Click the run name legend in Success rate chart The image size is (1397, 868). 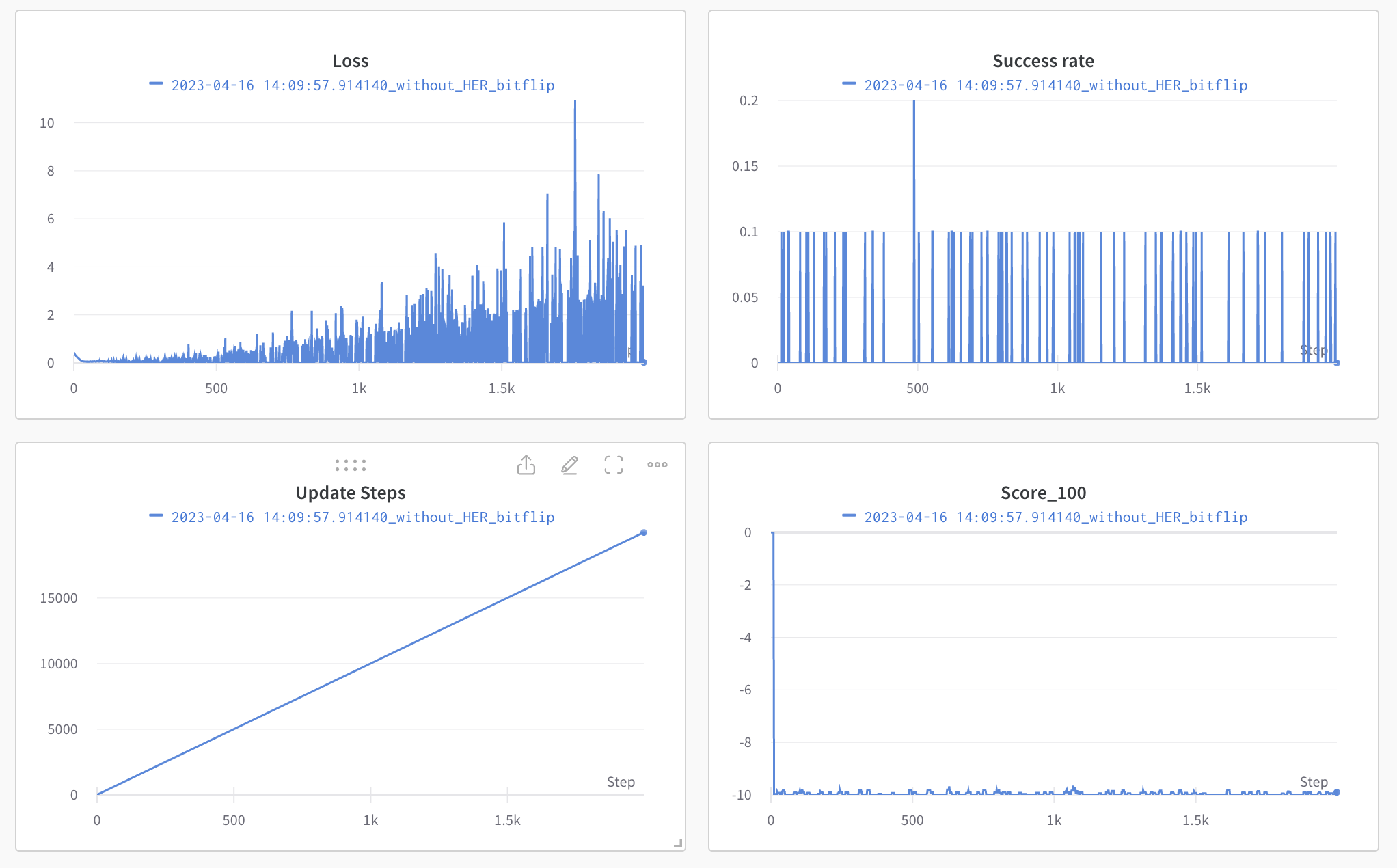pos(1055,85)
